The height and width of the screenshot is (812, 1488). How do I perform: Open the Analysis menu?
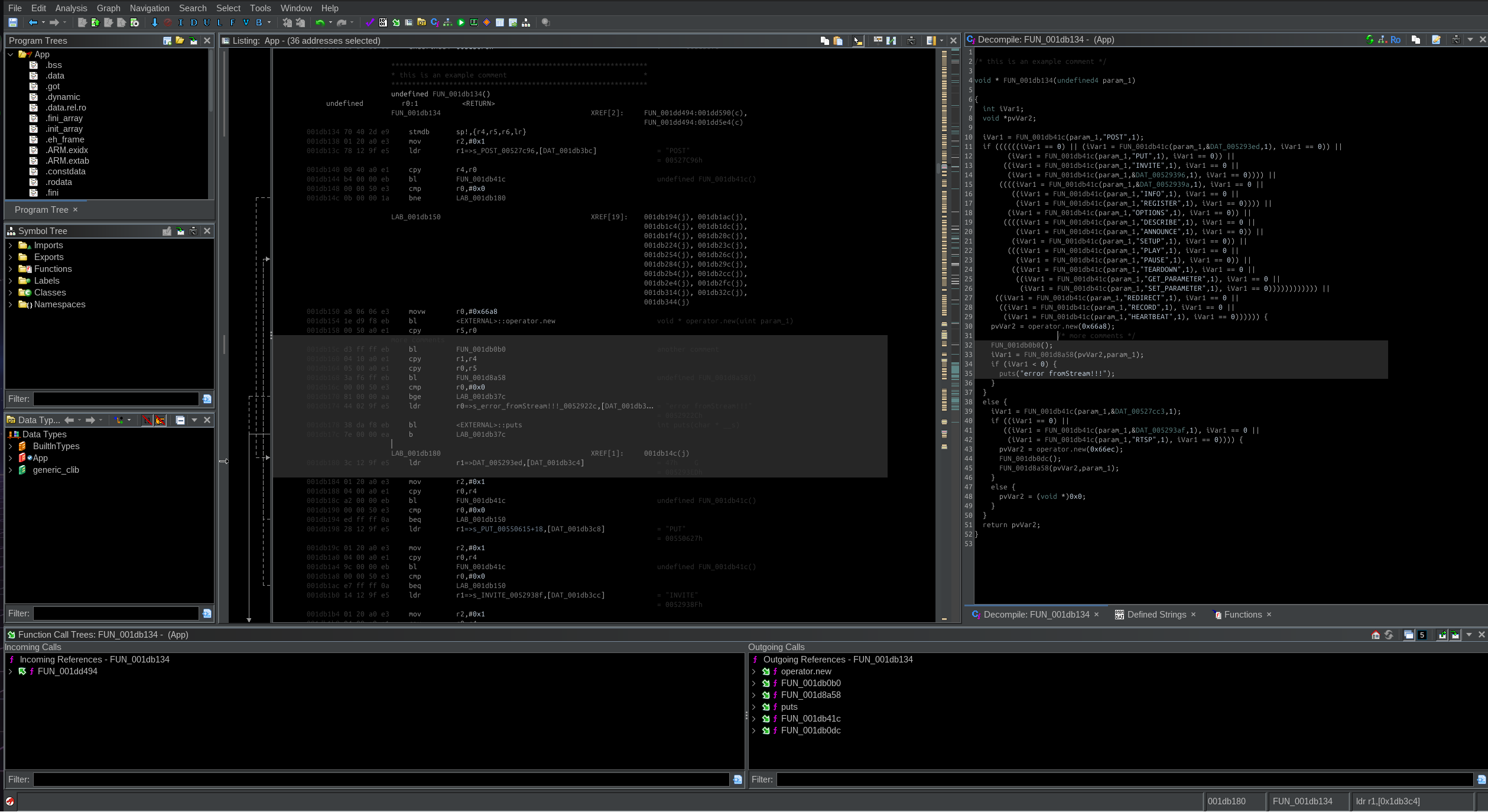tap(71, 8)
